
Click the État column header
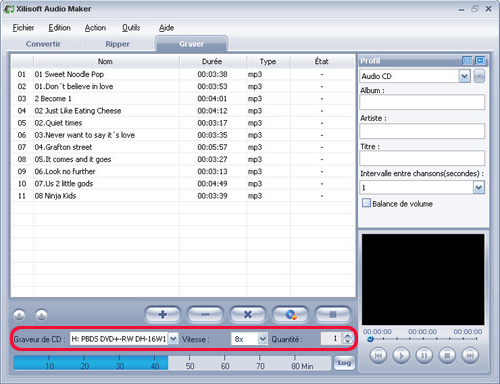322,61
